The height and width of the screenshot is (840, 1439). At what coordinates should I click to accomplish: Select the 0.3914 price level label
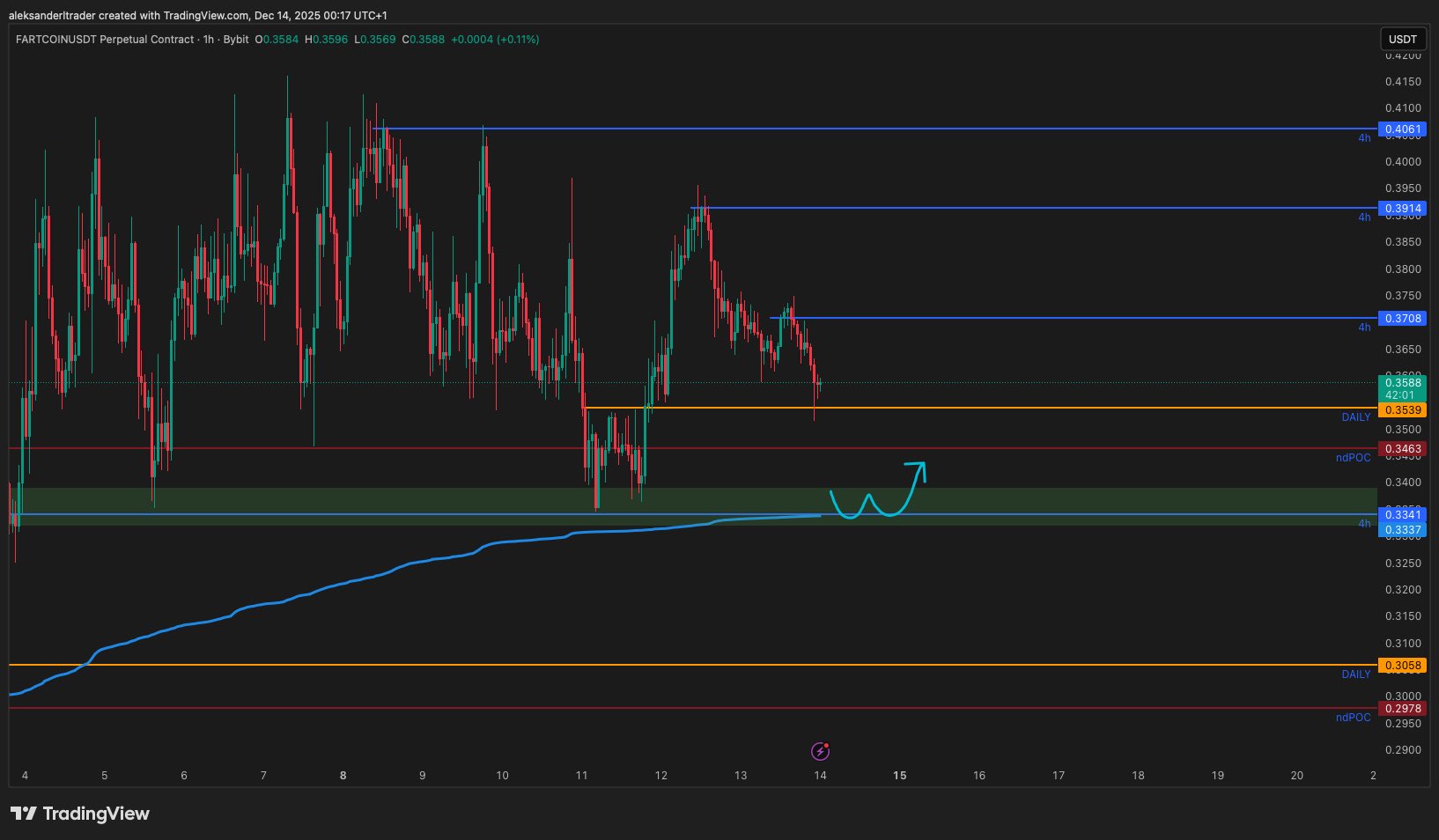point(1402,209)
